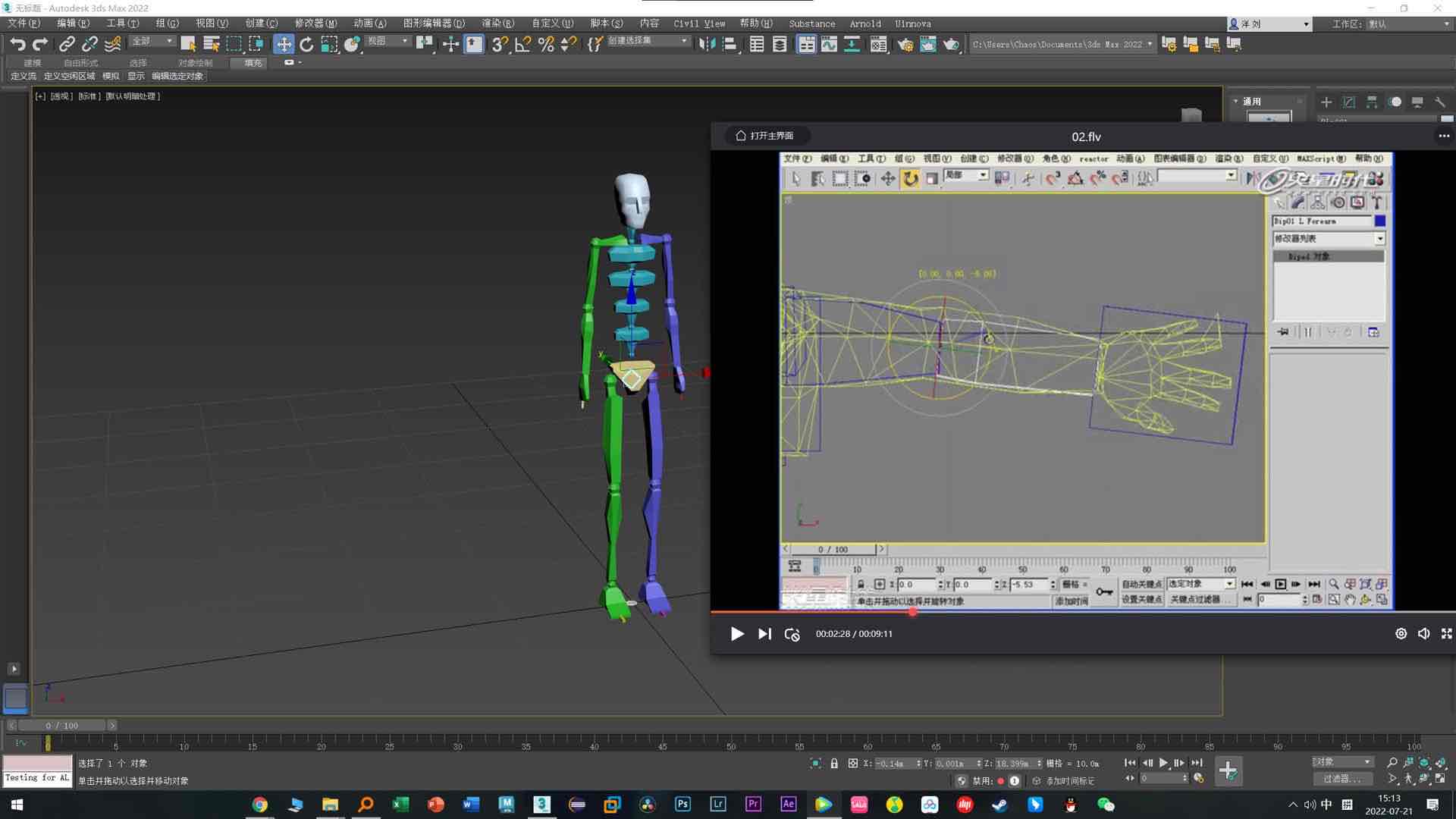Select the Move transform tool
This screenshot has height=819, width=1456.
pyautogui.click(x=284, y=44)
